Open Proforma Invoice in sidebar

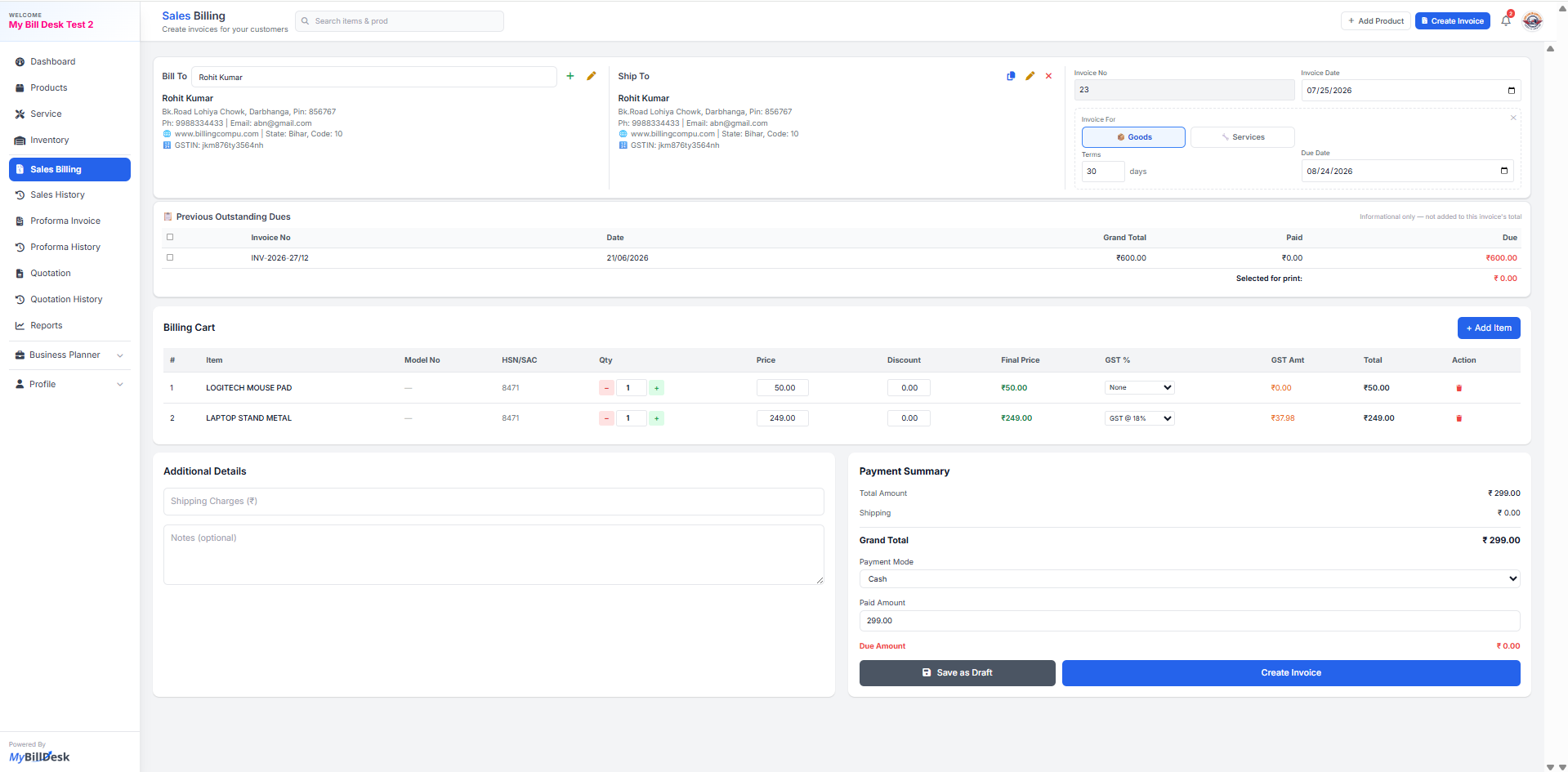click(x=69, y=221)
